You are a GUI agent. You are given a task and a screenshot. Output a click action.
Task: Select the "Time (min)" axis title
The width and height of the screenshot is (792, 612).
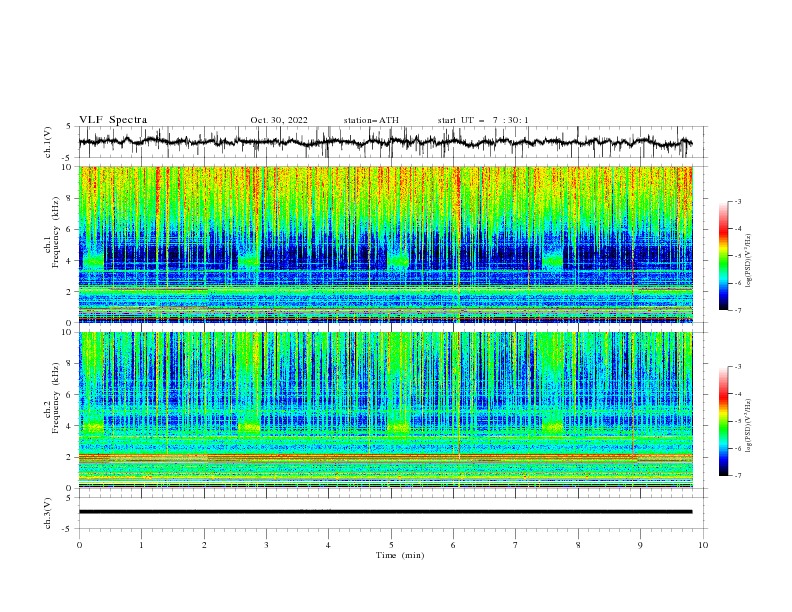[400, 555]
